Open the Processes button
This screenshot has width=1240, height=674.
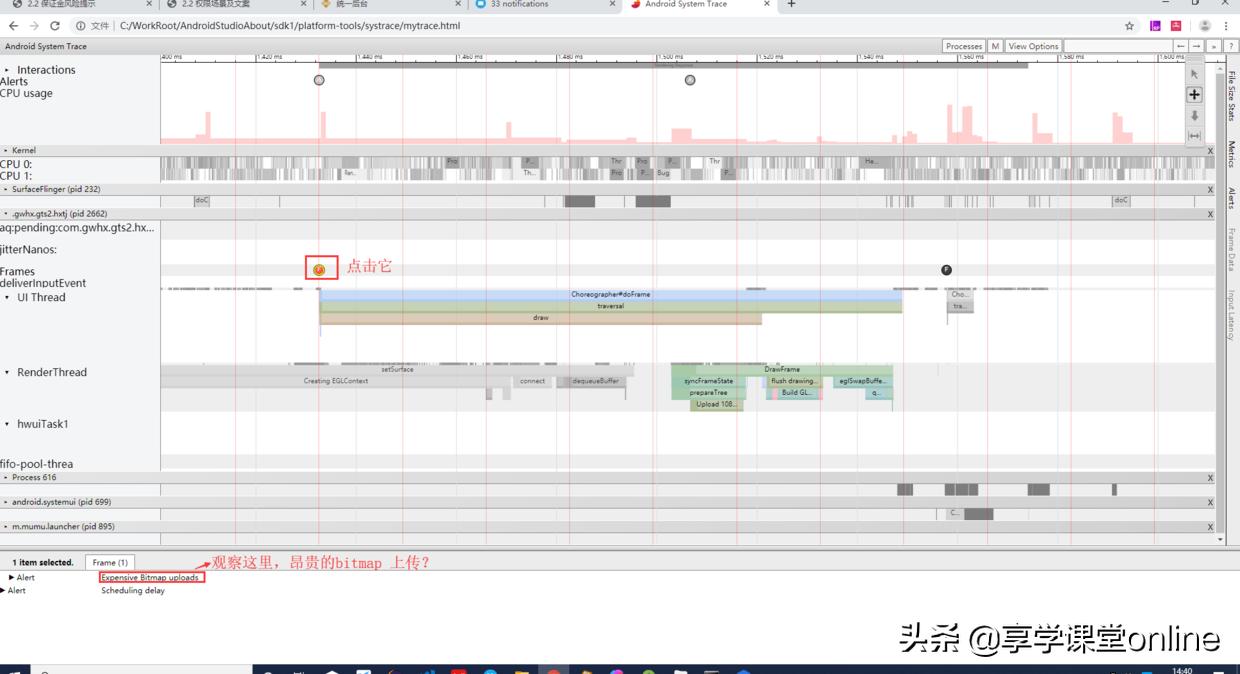point(964,46)
